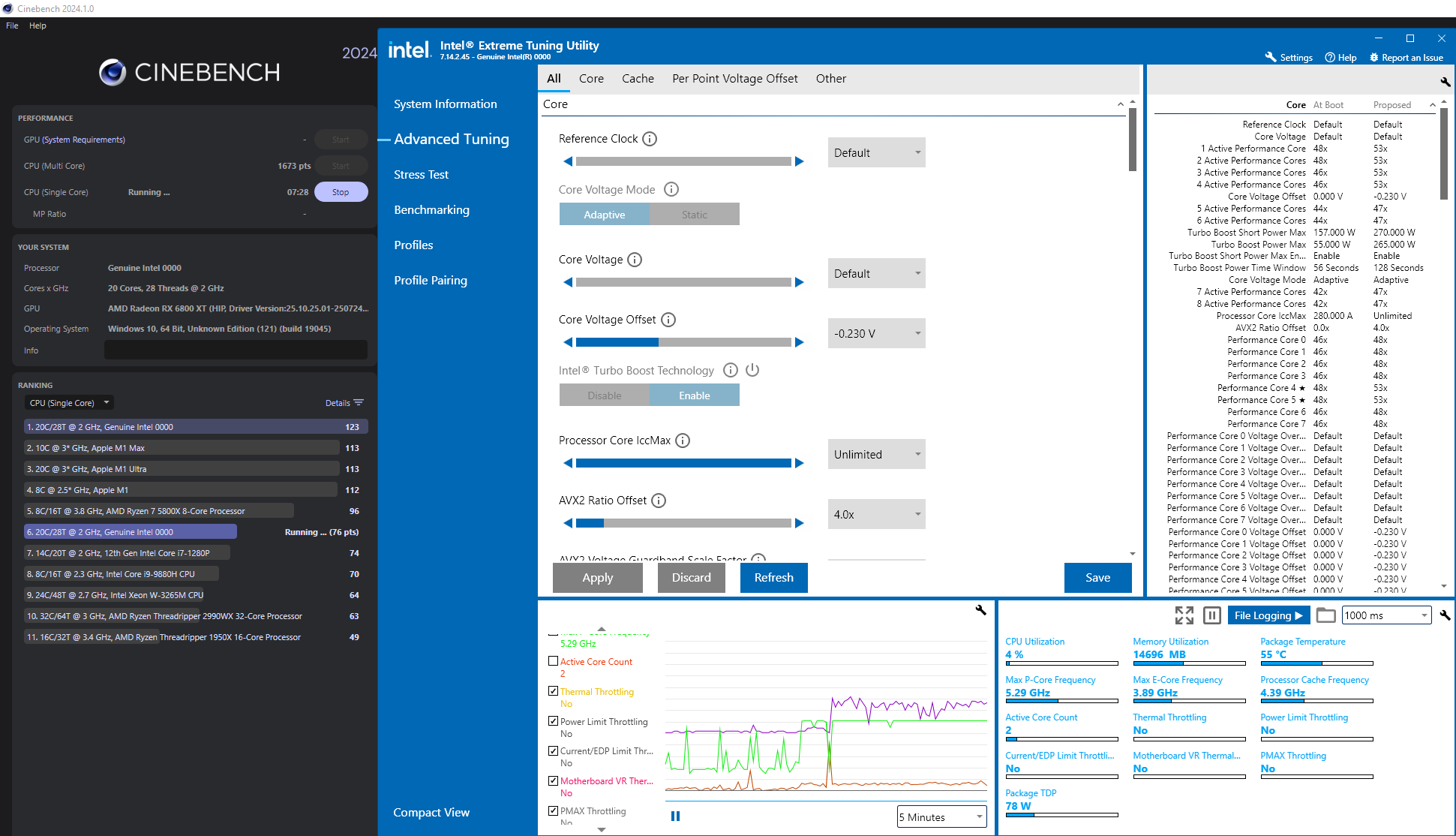The image size is (1456, 836).
Task: Open logging interval 1000 ms dropdown
Action: pyautogui.click(x=1387, y=615)
